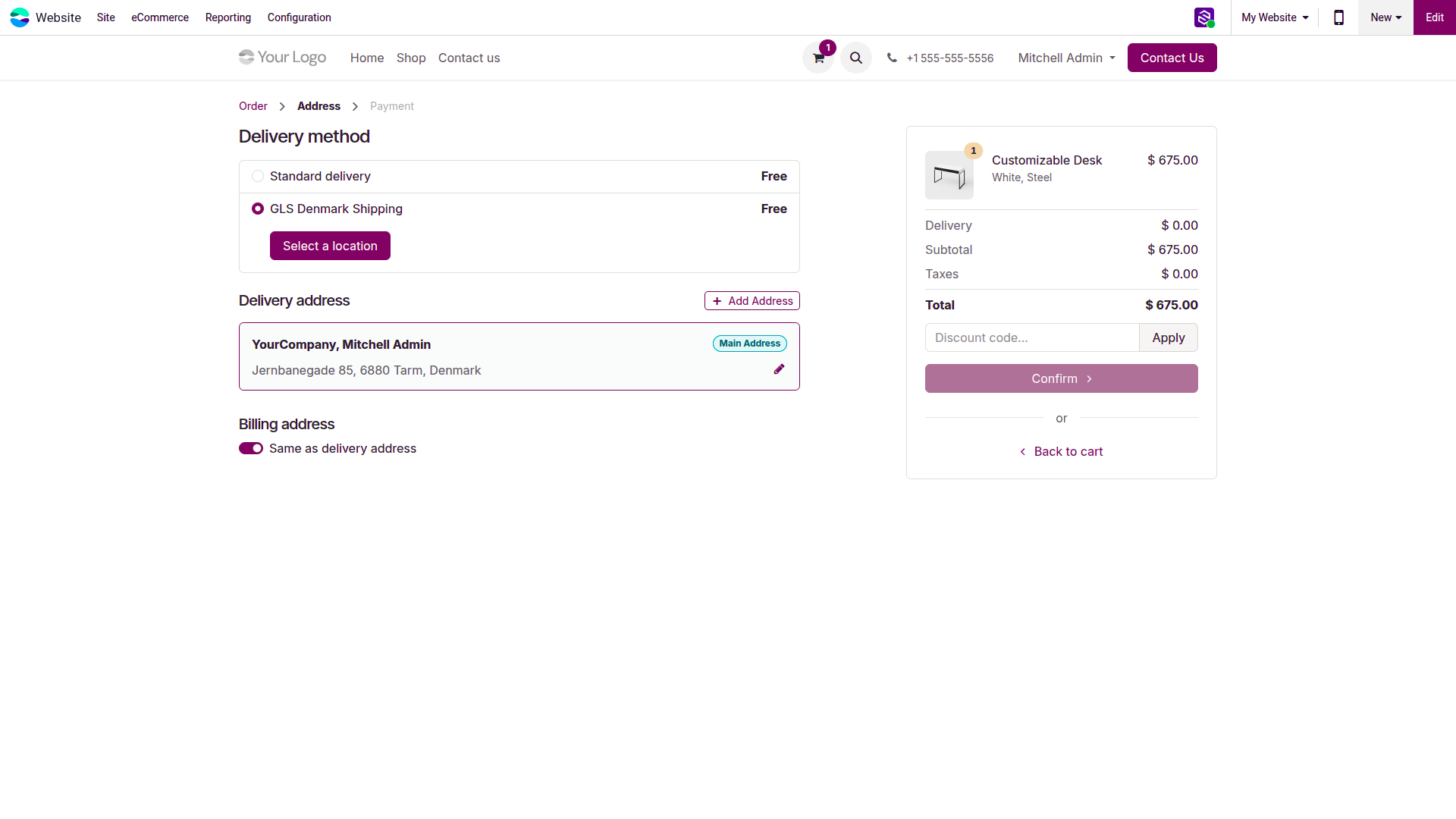Click the Order breadcrumb step

(253, 106)
